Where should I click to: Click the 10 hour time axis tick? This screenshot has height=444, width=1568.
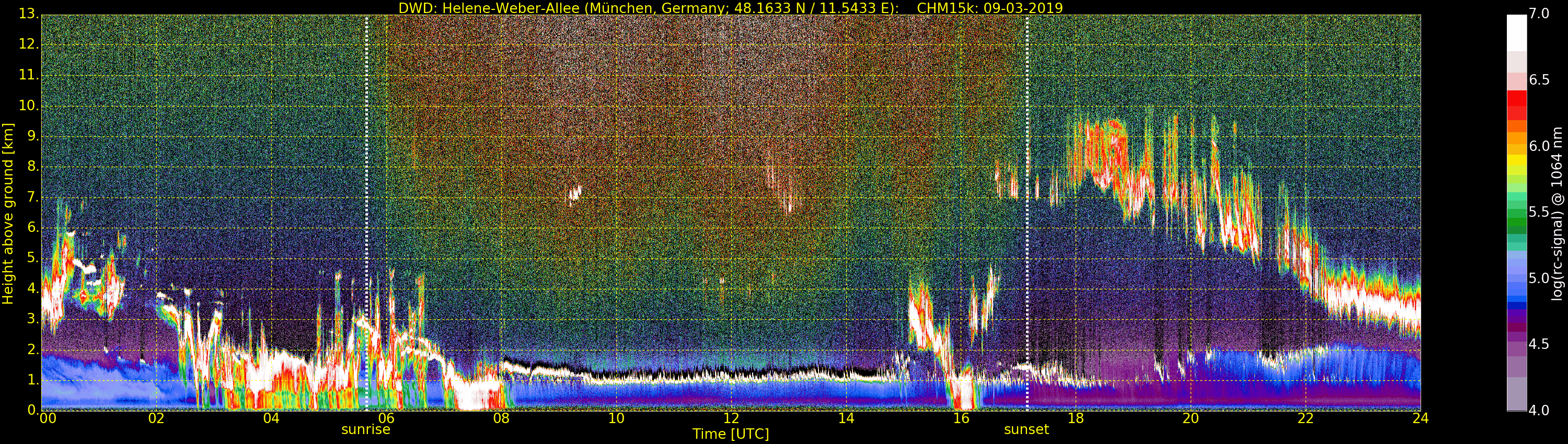(x=616, y=418)
